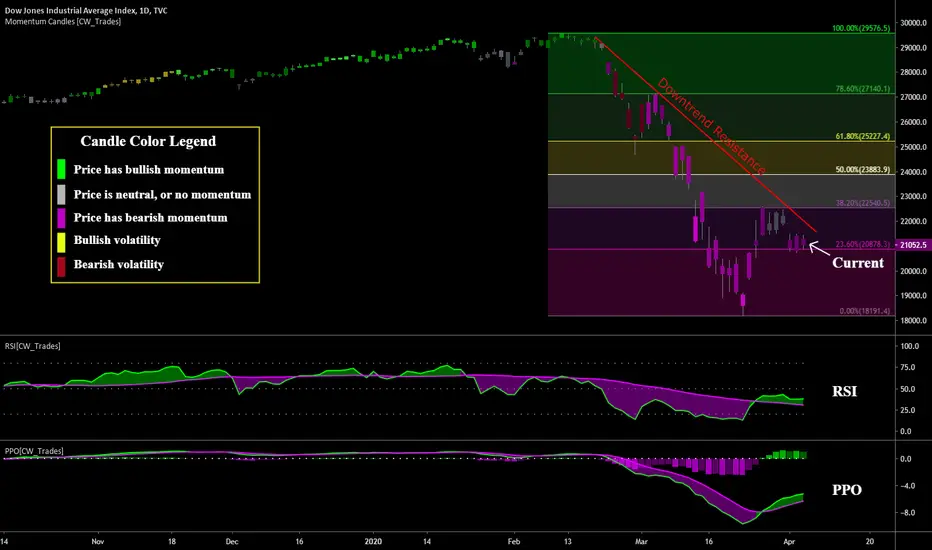Click 50.0 on the RSI axis

pos(908,389)
